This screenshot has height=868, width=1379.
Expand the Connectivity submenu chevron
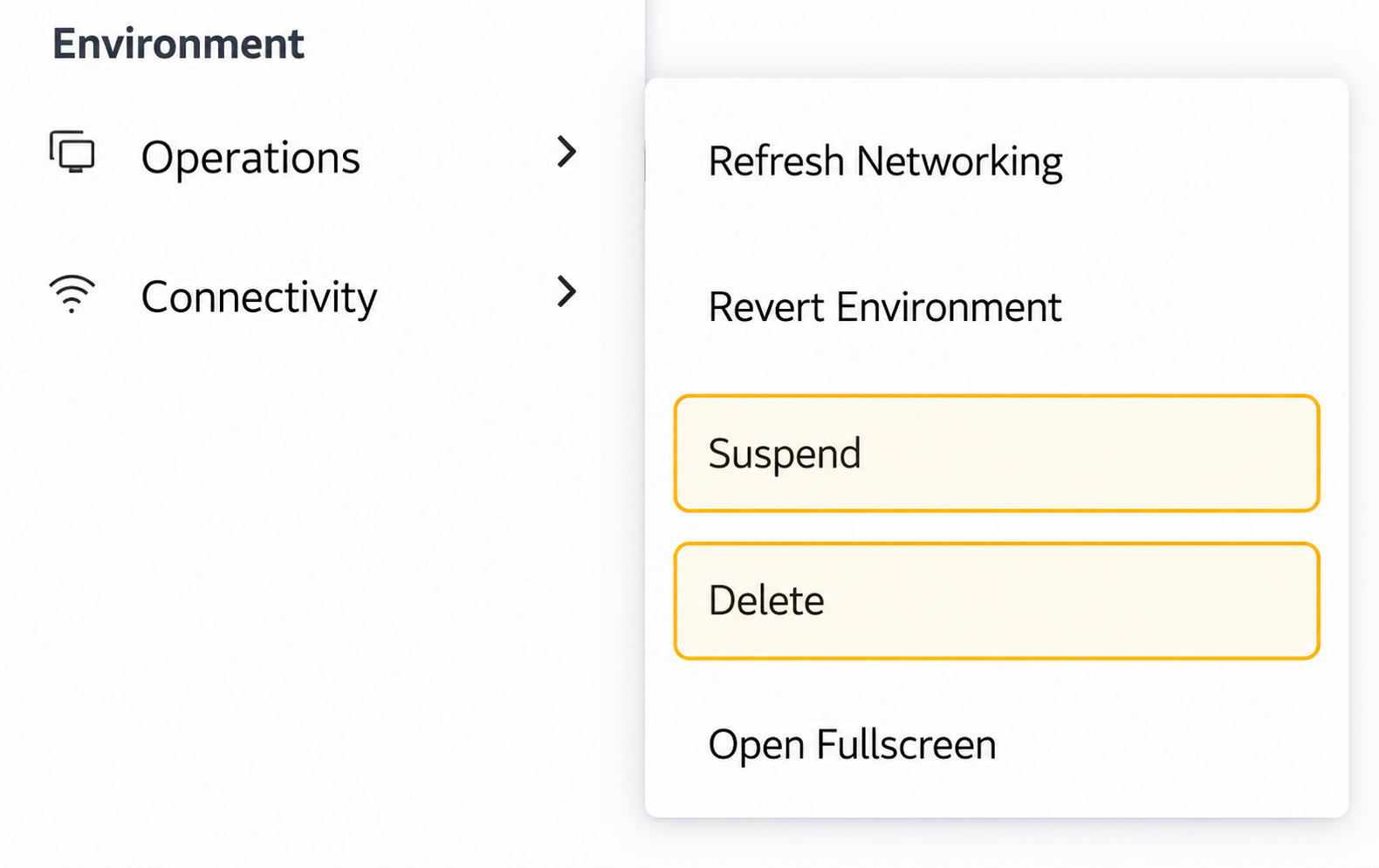click(x=566, y=291)
